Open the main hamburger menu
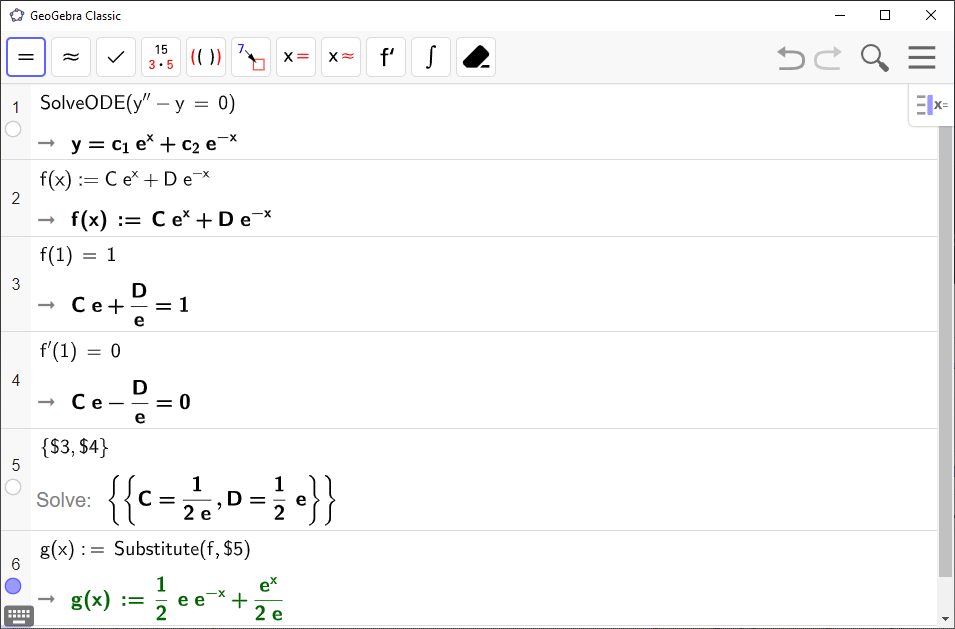 (921, 58)
